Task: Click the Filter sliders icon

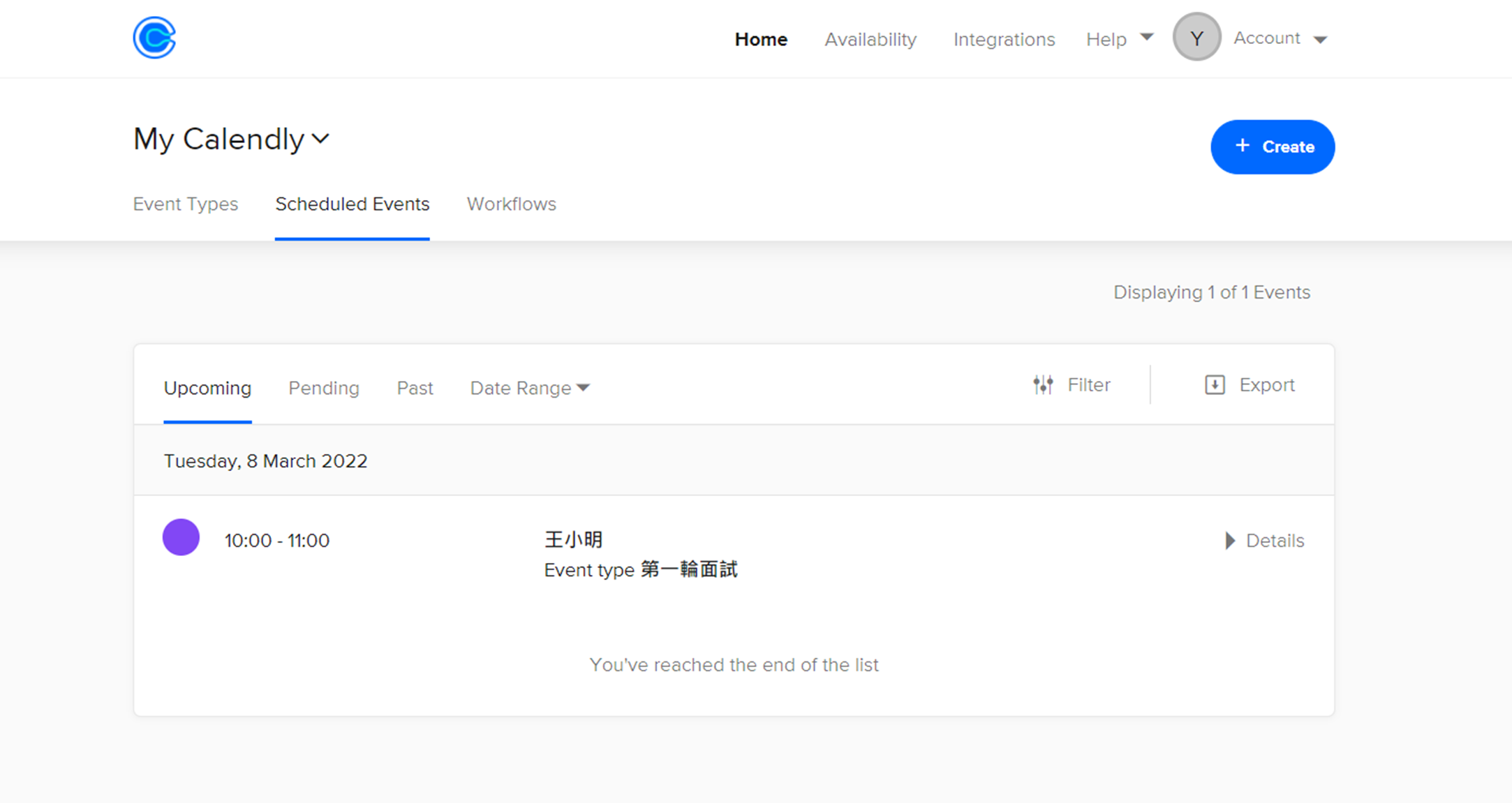Action: 1043,385
